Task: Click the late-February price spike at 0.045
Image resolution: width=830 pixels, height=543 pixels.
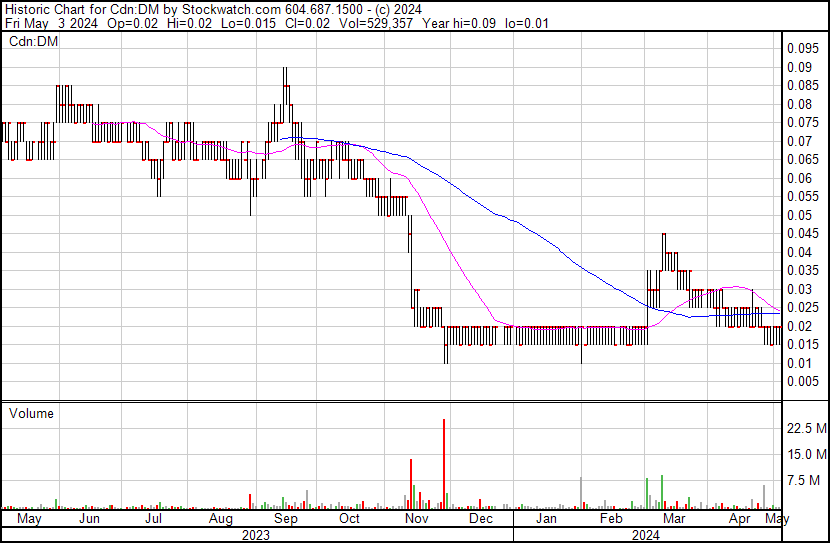Action: click(x=664, y=251)
